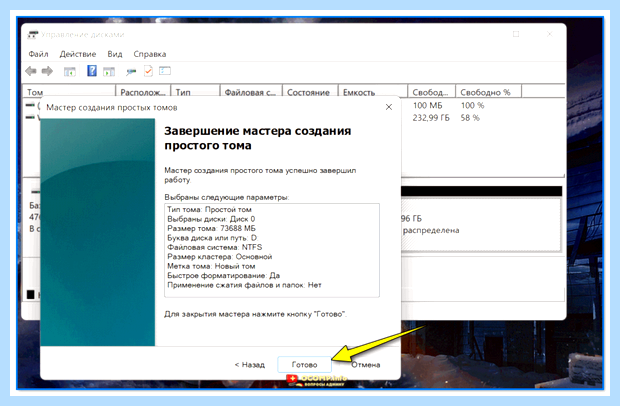Screen dimensions: 620x406
Task: Click the list view settings toolbar icon
Action: click(x=165, y=71)
